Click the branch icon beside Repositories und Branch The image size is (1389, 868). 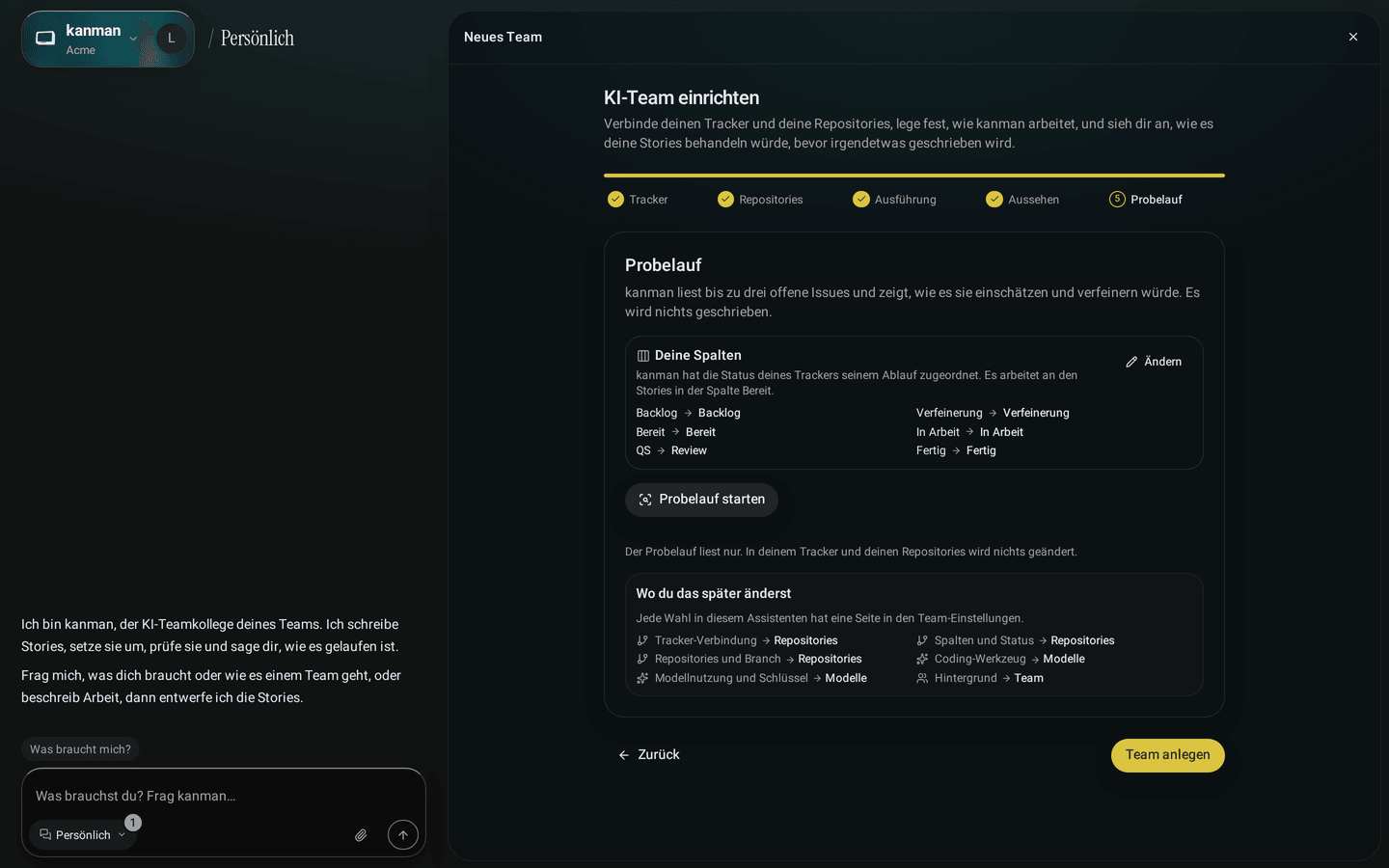[642, 659]
